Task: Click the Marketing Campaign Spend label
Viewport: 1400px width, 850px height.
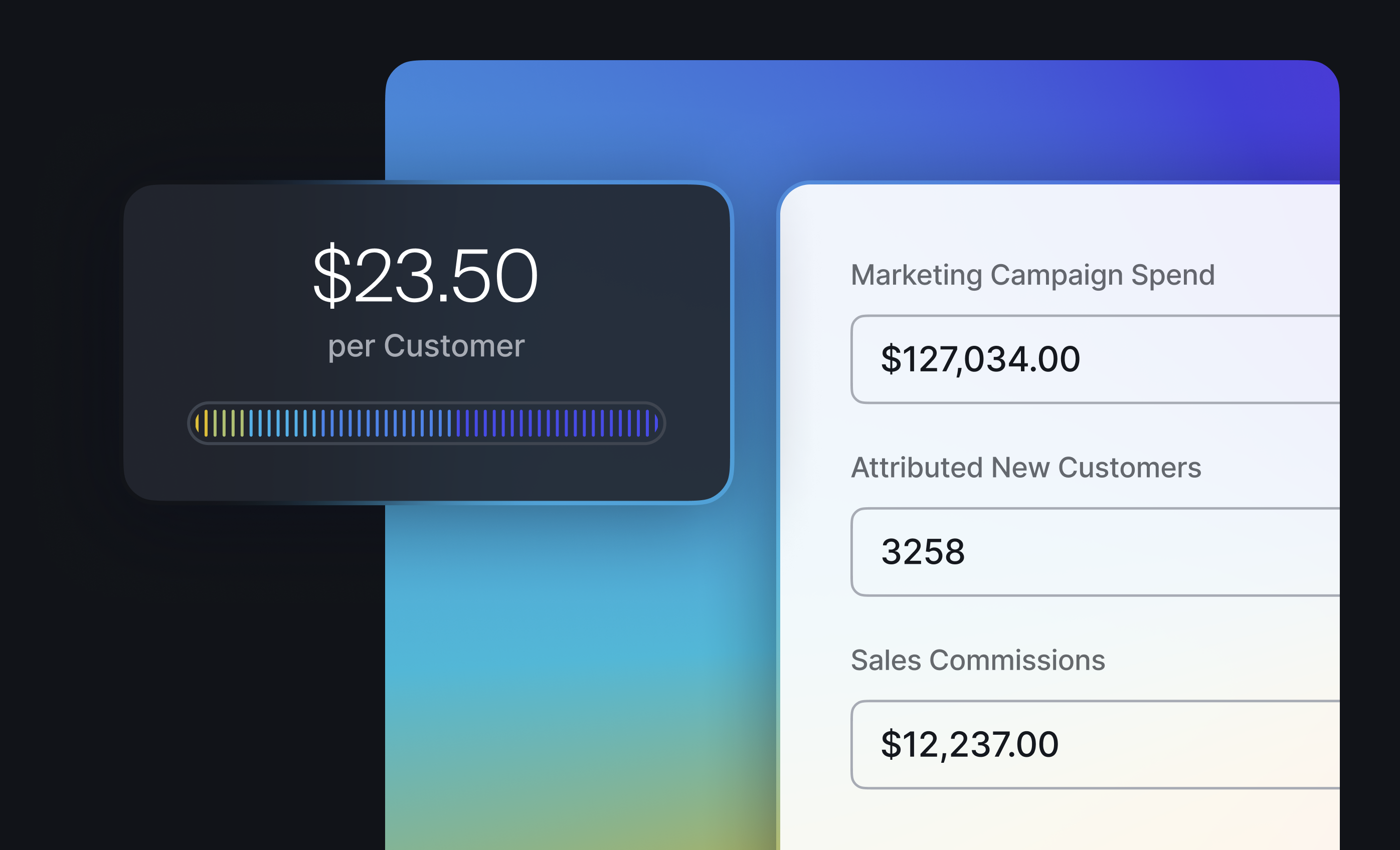Action: tap(1032, 275)
